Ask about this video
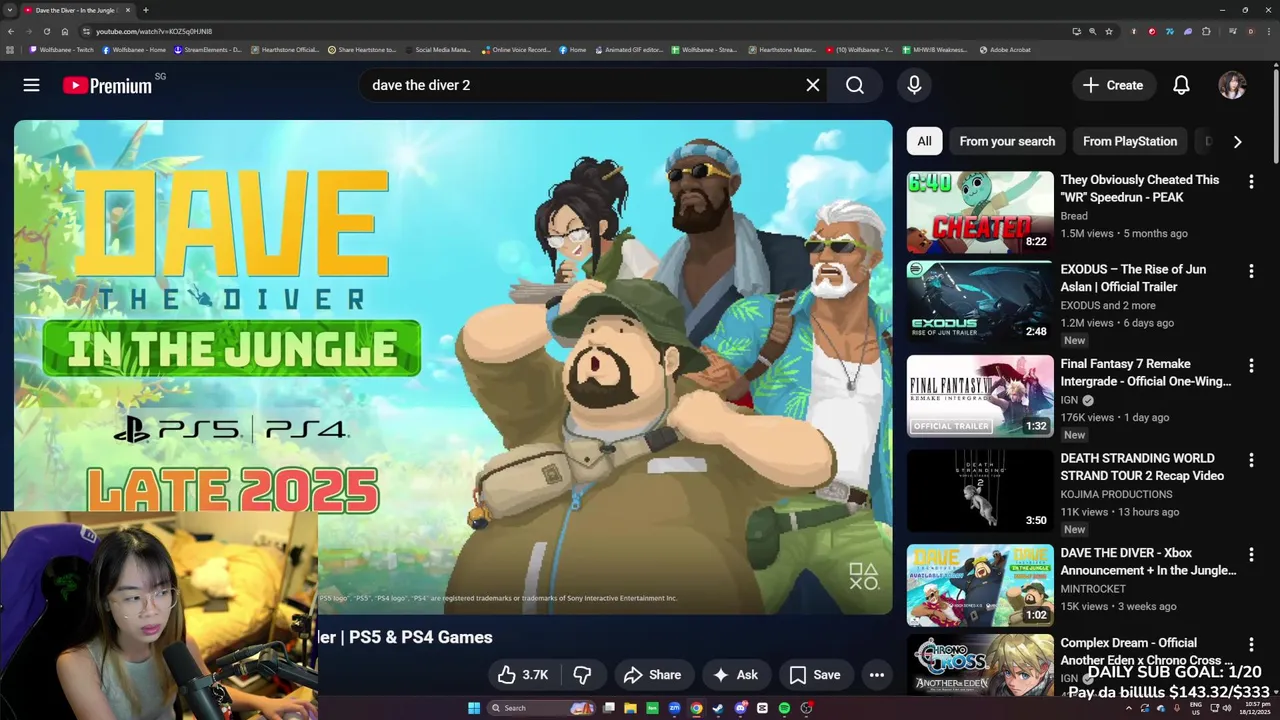 [x=734, y=675]
